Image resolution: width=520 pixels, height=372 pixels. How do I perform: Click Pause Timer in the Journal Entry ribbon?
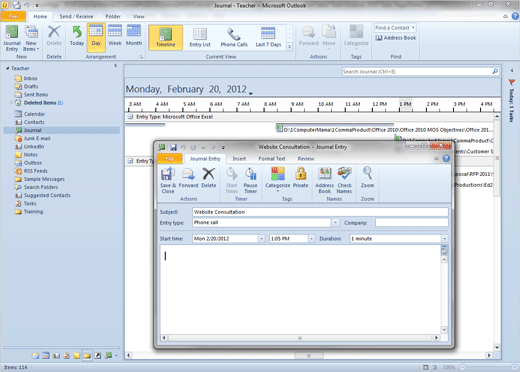coord(250,180)
